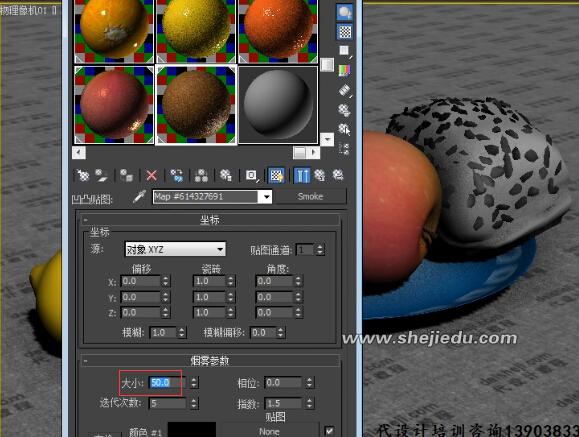Image resolution: width=579 pixels, height=437 pixels.
Task: Collapse the 坐标 rollout header
Action: click(x=210, y=220)
